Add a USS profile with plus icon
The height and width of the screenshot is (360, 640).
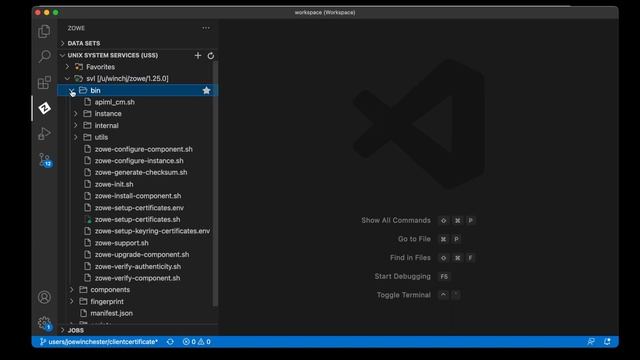coord(198,56)
